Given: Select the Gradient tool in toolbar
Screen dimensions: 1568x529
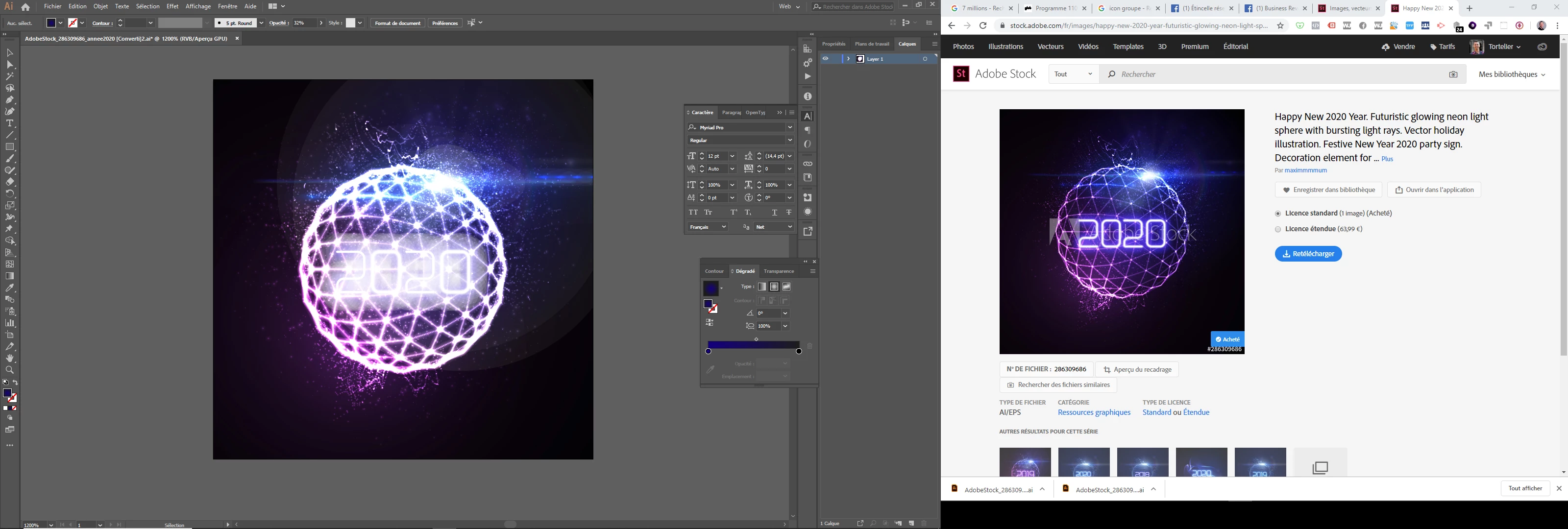Looking at the screenshot, I should pyautogui.click(x=10, y=276).
